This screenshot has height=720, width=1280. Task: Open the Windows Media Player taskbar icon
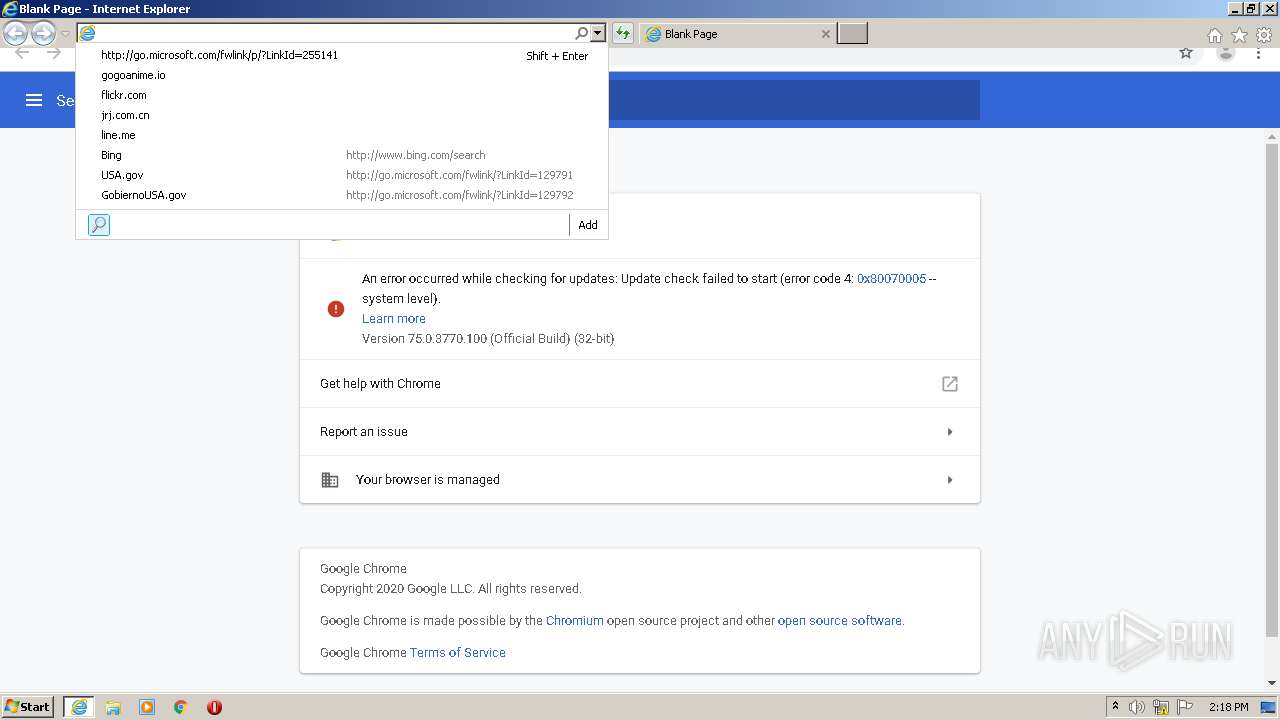[x=147, y=707]
